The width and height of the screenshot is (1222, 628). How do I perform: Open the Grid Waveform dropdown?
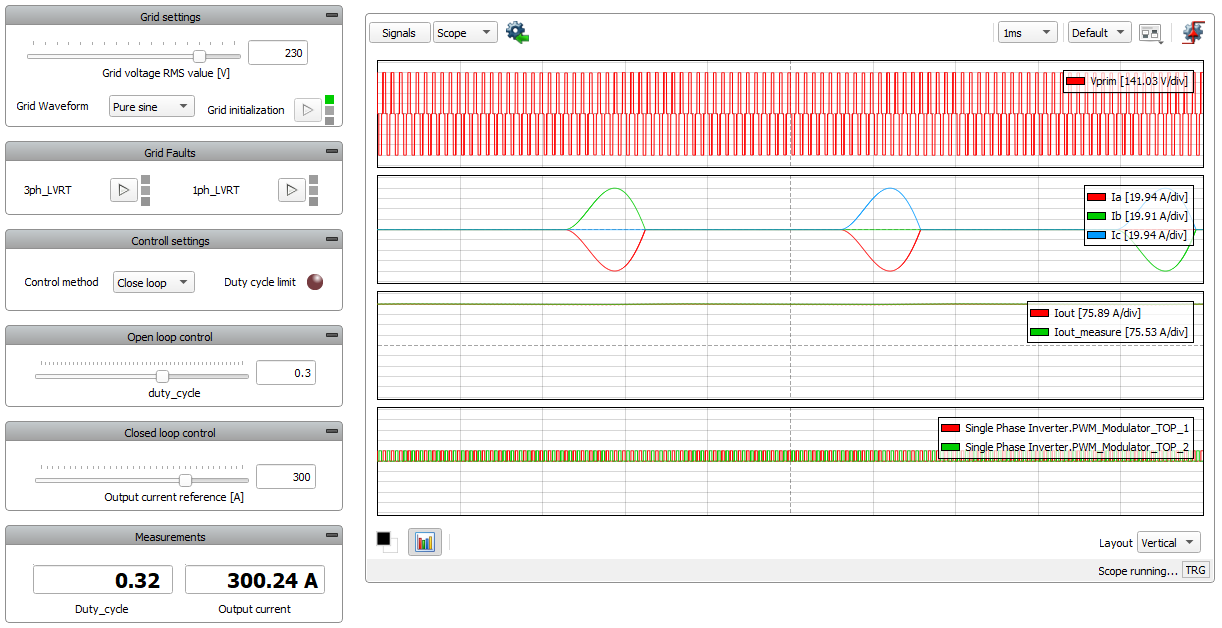click(151, 107)
